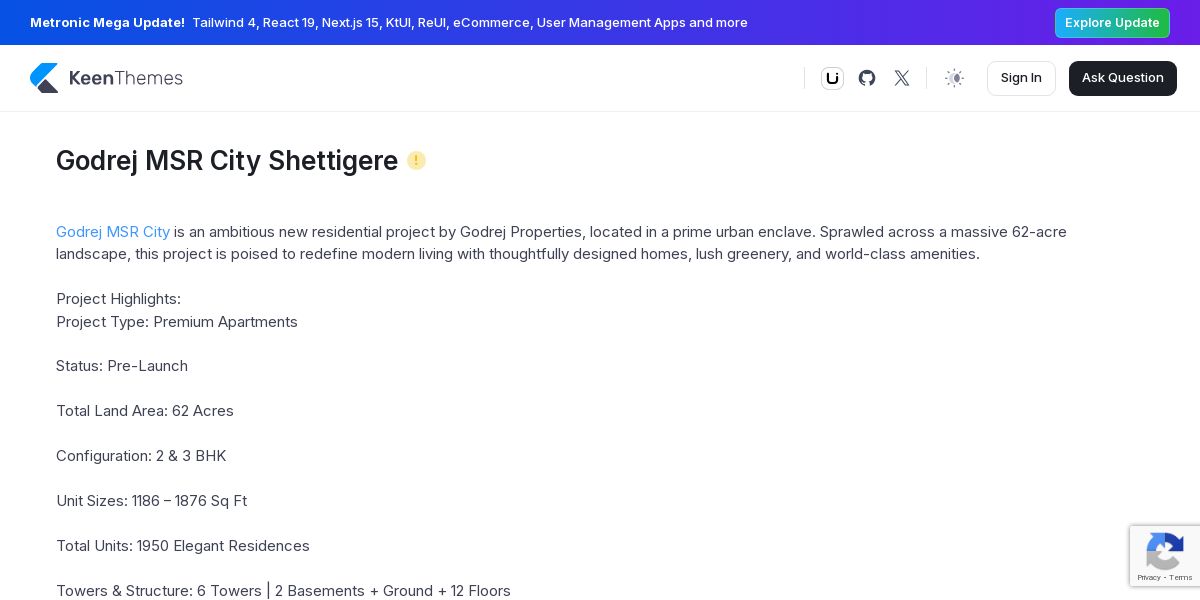Screen dimensions: 1200x600
Task: Open the ReUI icon in header
Action: pyautogui.click(x=832, y=78)
